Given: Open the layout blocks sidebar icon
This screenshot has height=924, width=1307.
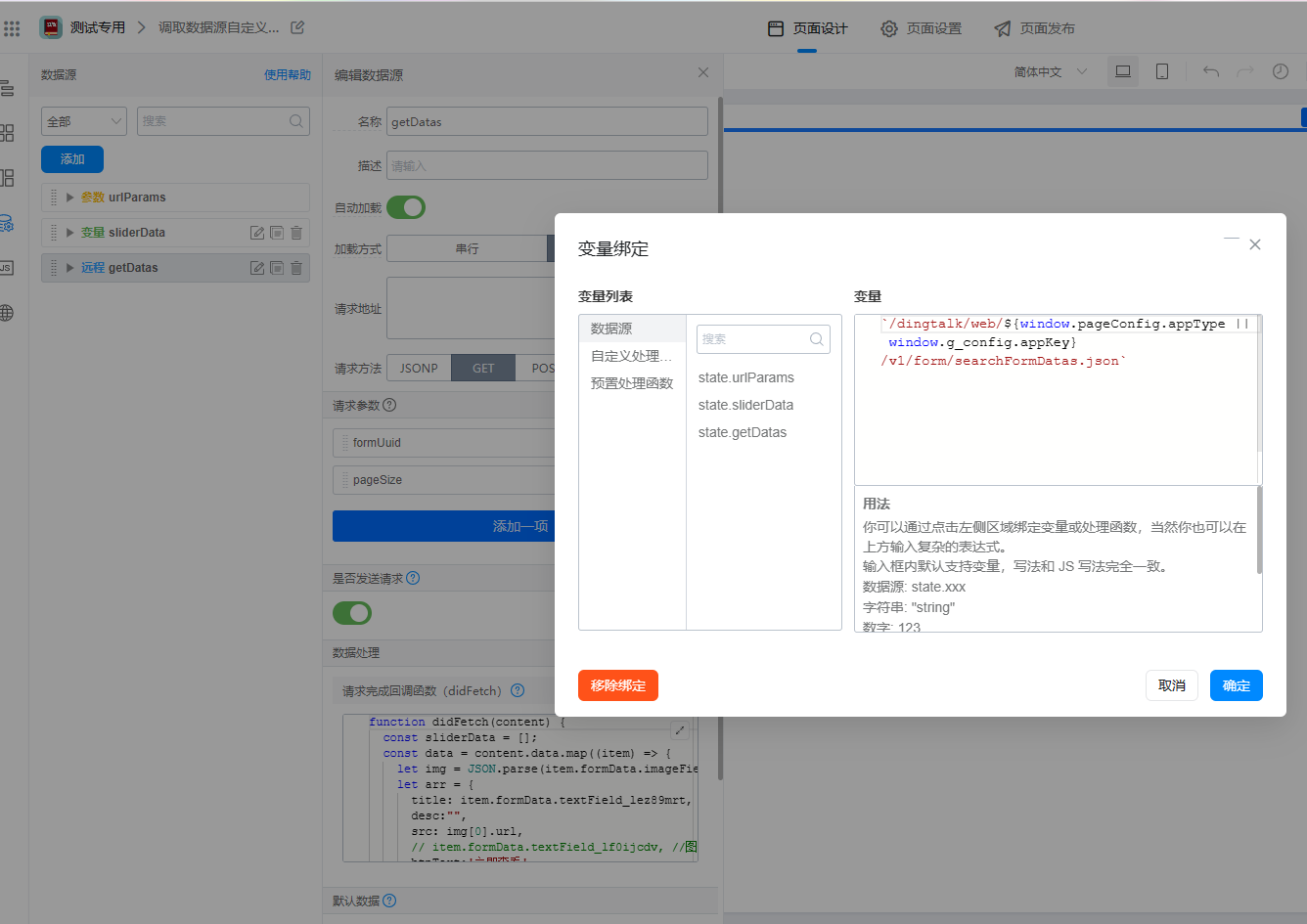Looking at the screenshot, I should click(7, 178).
